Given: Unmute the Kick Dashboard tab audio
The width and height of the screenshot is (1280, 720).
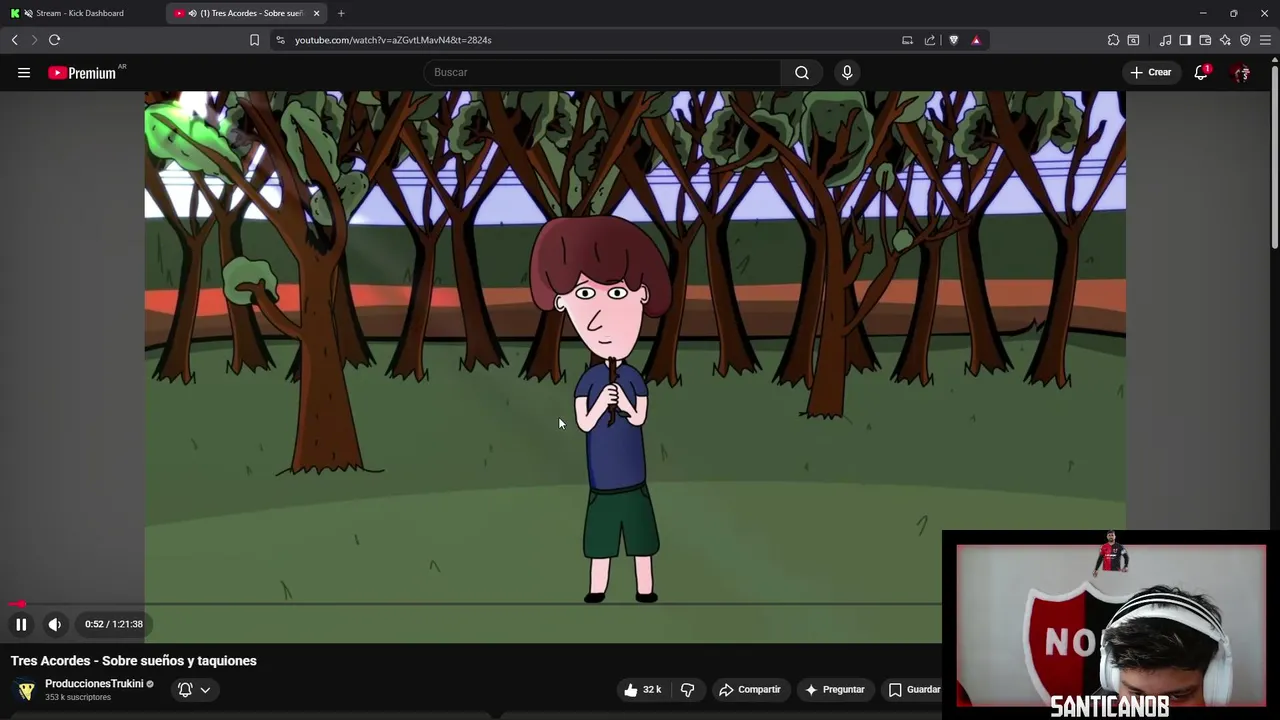Looking at the screenshot, I should pyautogui.click(x=28, y=13).
